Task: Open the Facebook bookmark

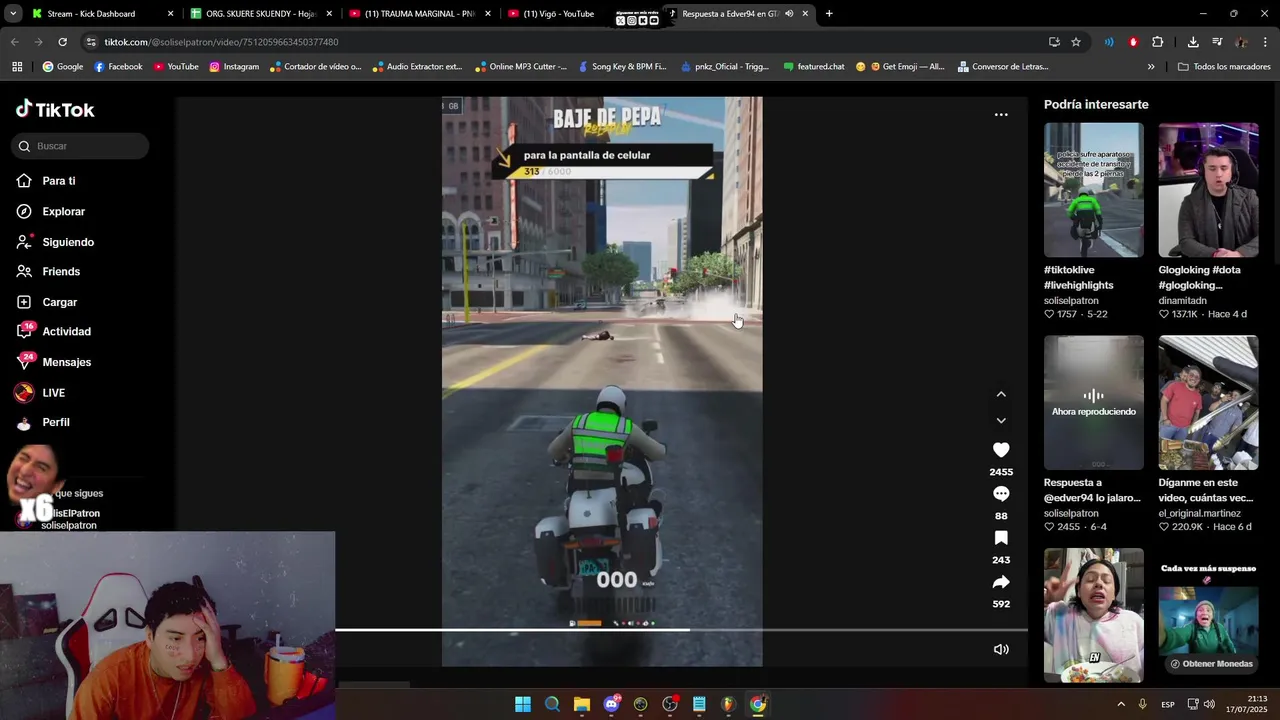Action: [x=118, y=67]
